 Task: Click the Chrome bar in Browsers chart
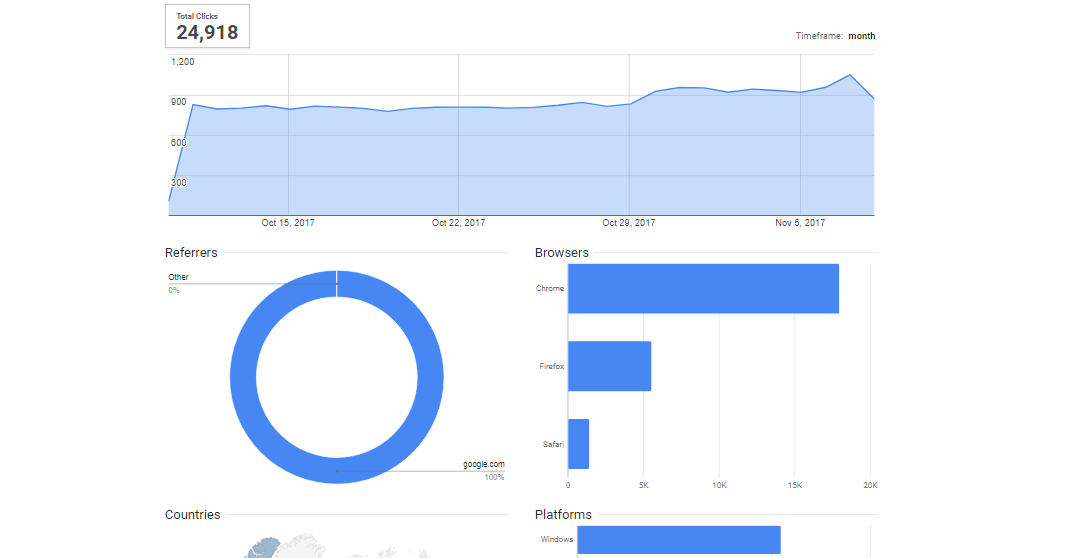[703, 289]
